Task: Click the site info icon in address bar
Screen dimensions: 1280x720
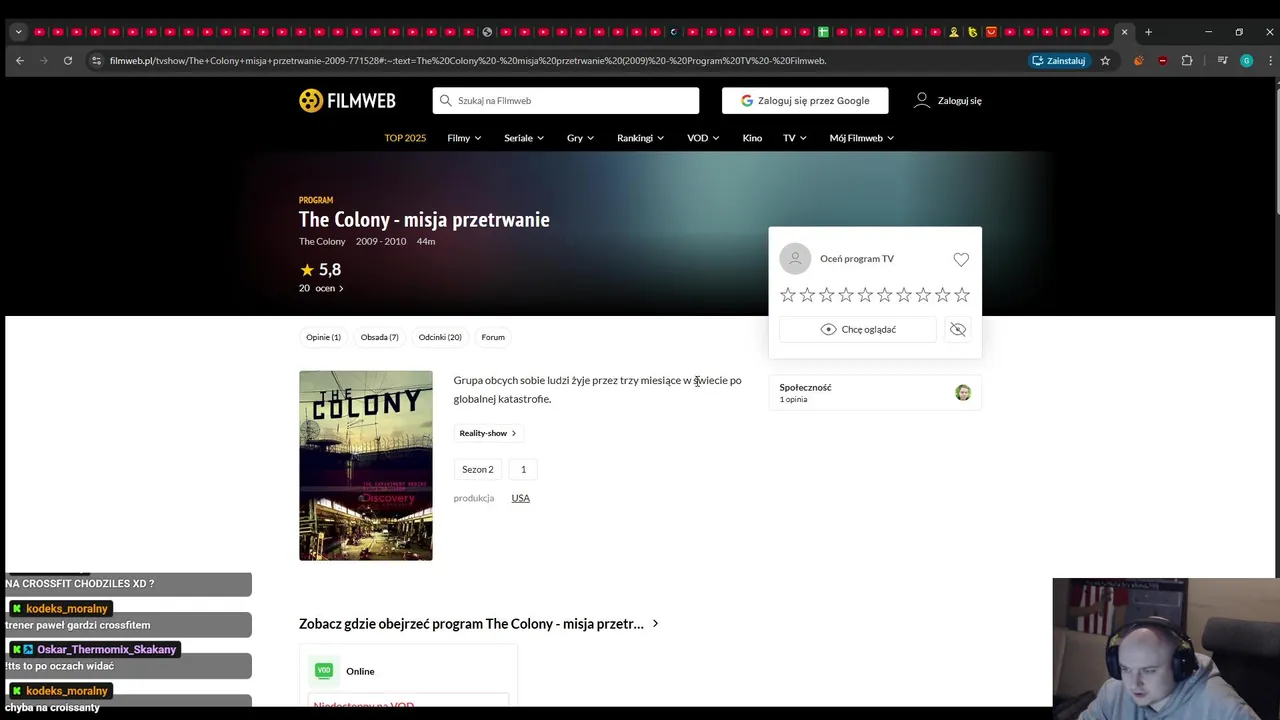Action: [x=96, y=60]
